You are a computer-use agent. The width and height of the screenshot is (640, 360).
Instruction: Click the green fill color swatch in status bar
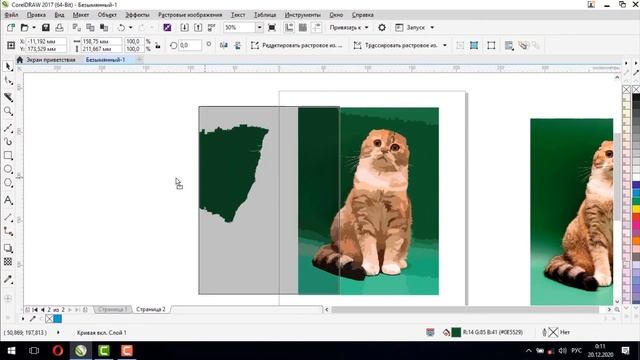456,332
